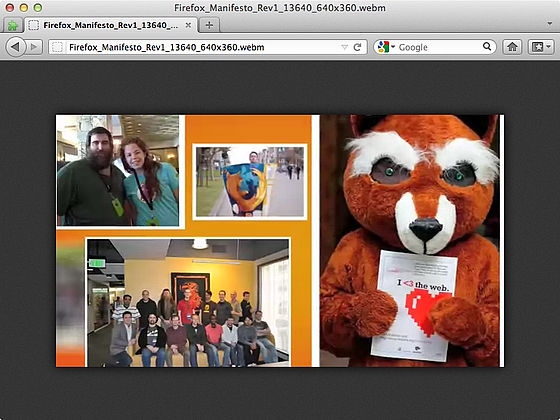Select the Firefox_Manifesto_Rev1 tab
Image resolution: width=560 pixels, height=420 pixels.
point(111,25)
